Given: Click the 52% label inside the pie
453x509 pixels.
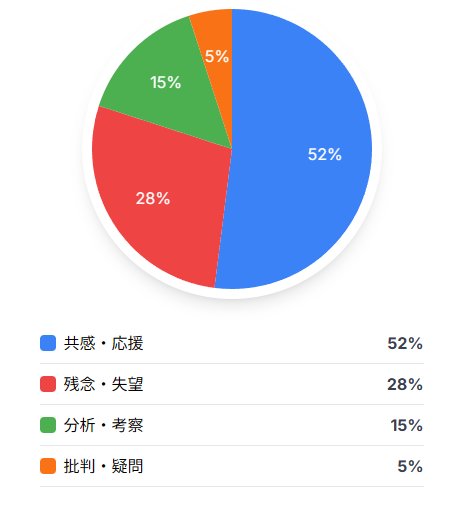Looking at the screenshot, I should 325,155.
